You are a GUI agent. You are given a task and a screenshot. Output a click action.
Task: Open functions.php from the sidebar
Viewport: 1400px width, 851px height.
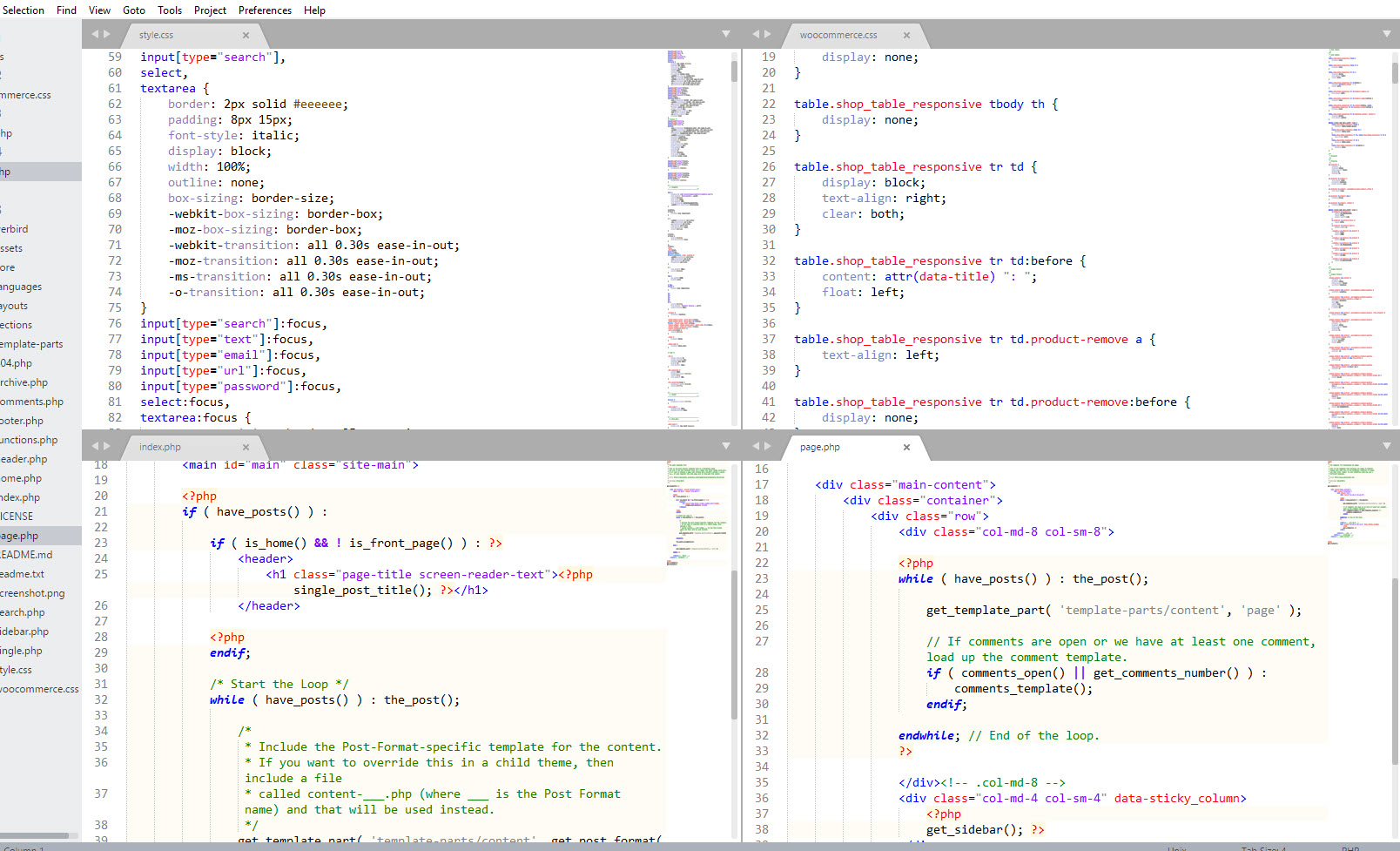click(x=30, y=439)
